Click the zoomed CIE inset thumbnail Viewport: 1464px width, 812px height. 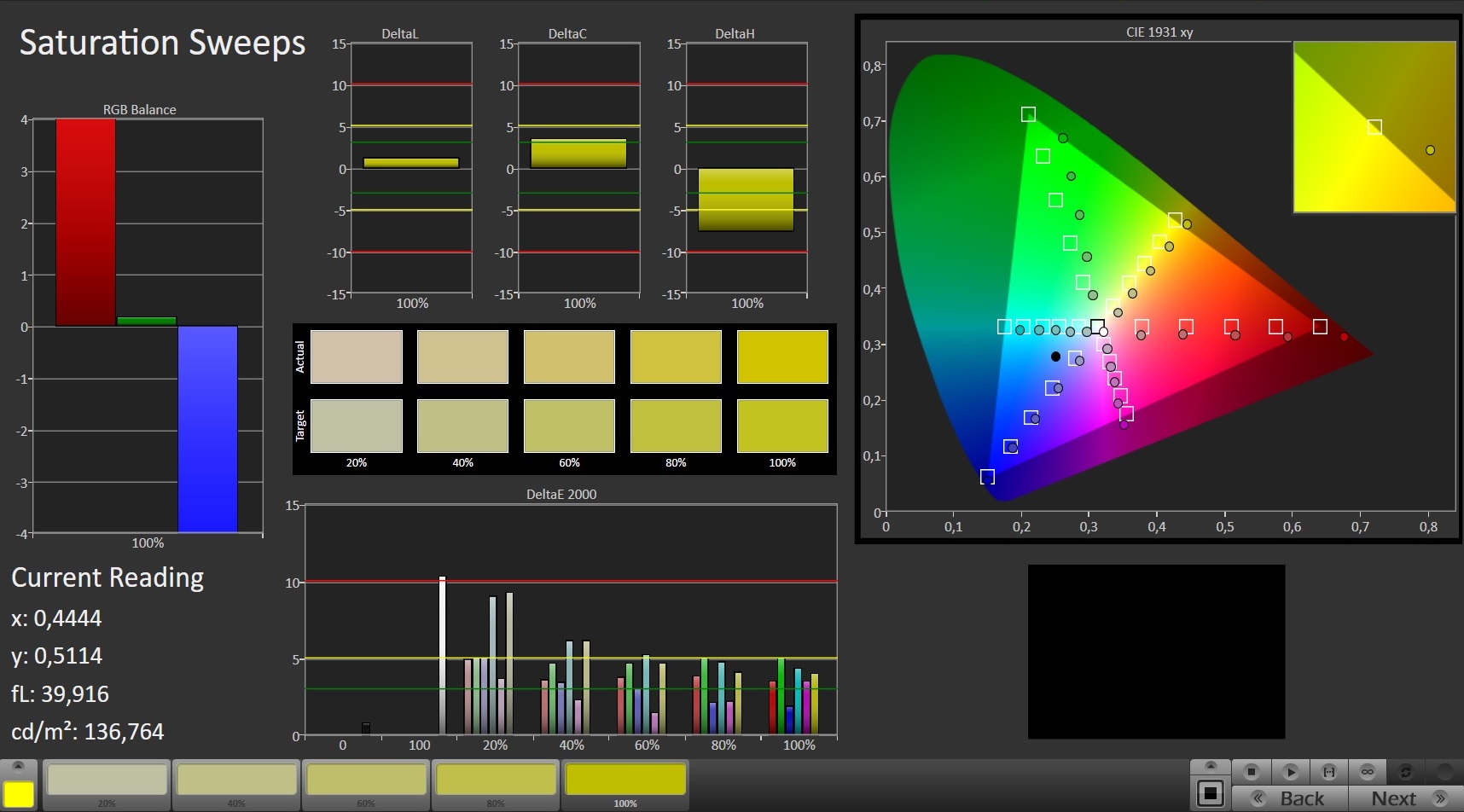point(1374,127)
